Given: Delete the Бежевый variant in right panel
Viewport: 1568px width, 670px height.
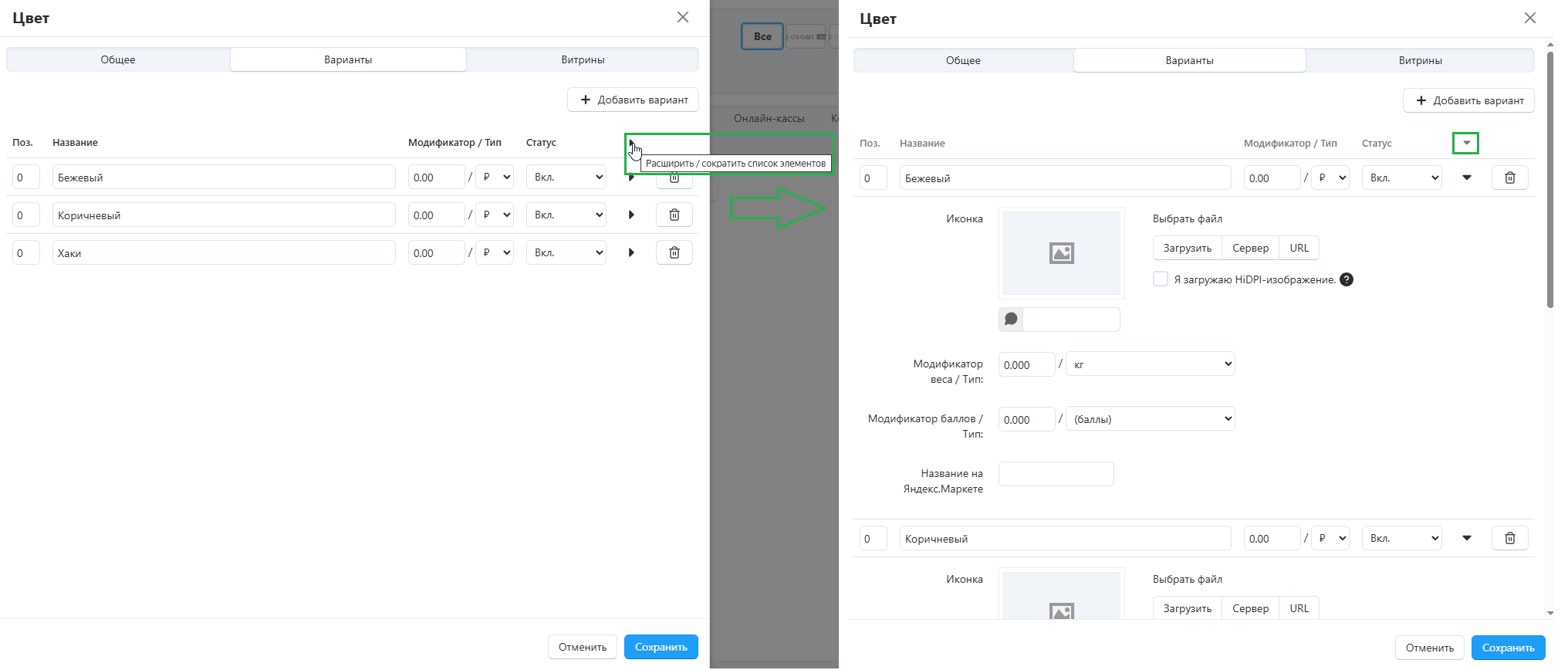Looking at the screenshot, I should (x=1509, y=178).
